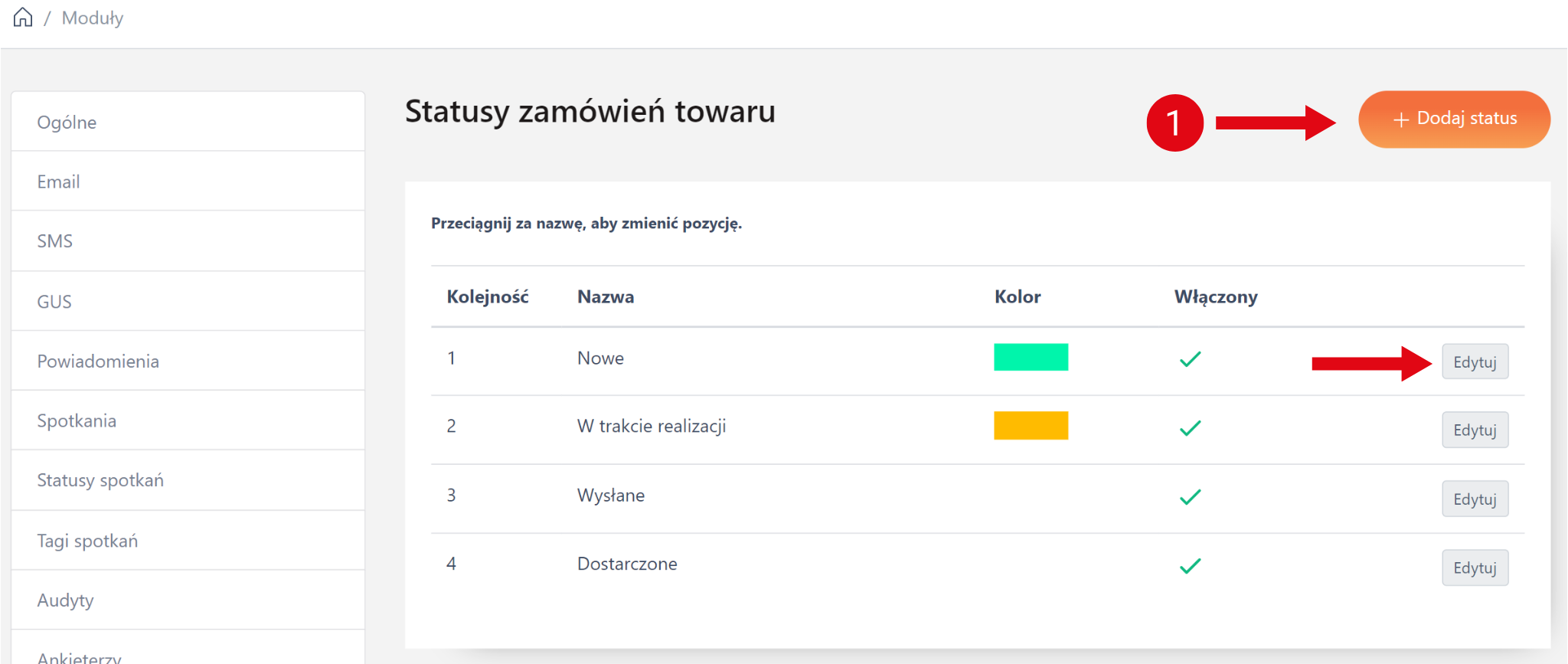Screen dimensions: 1568x664
Task: Click Edytuj for Dostarczone status
Action: click(1475, 568)
